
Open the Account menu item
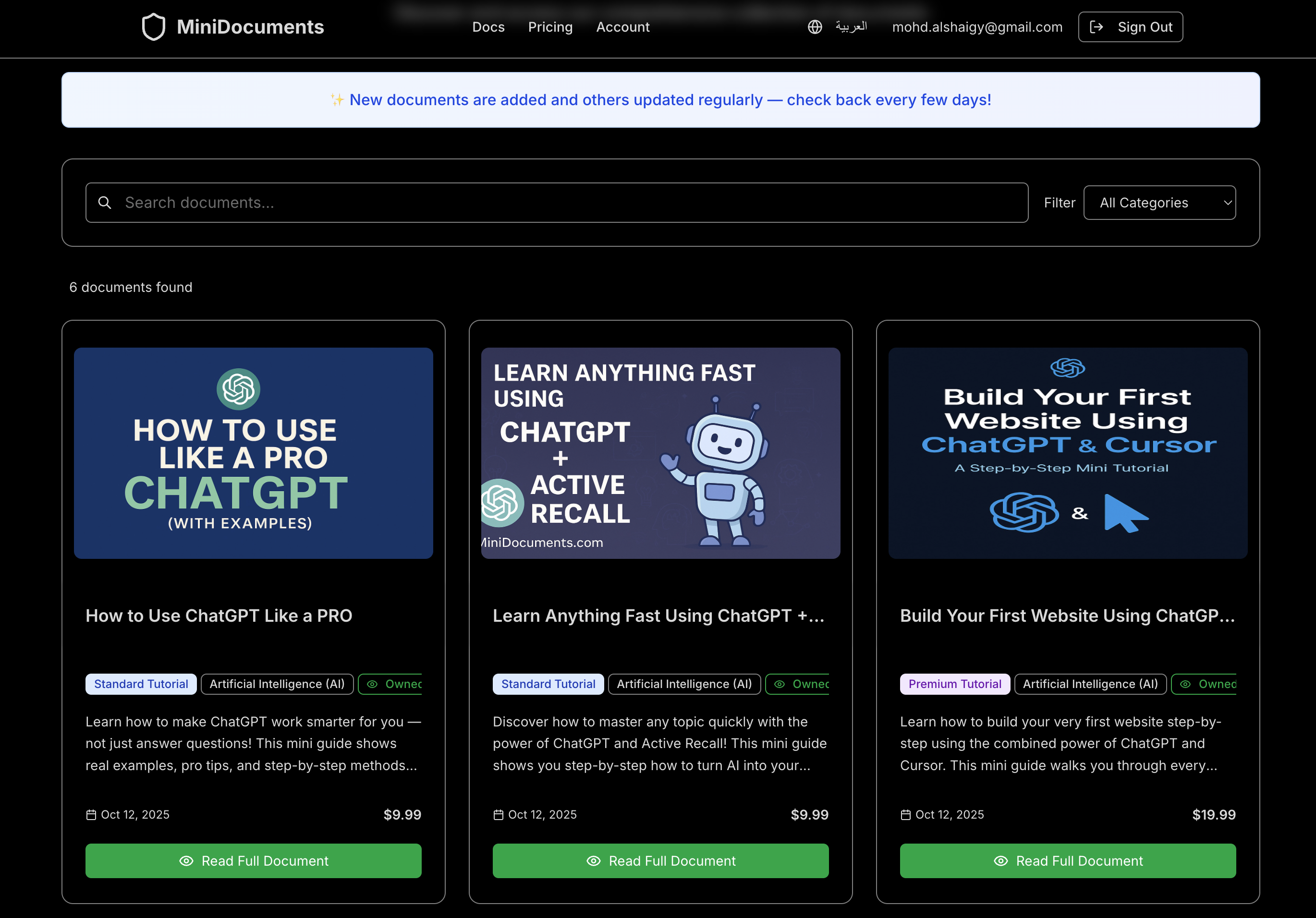click(x=622, y=27)
